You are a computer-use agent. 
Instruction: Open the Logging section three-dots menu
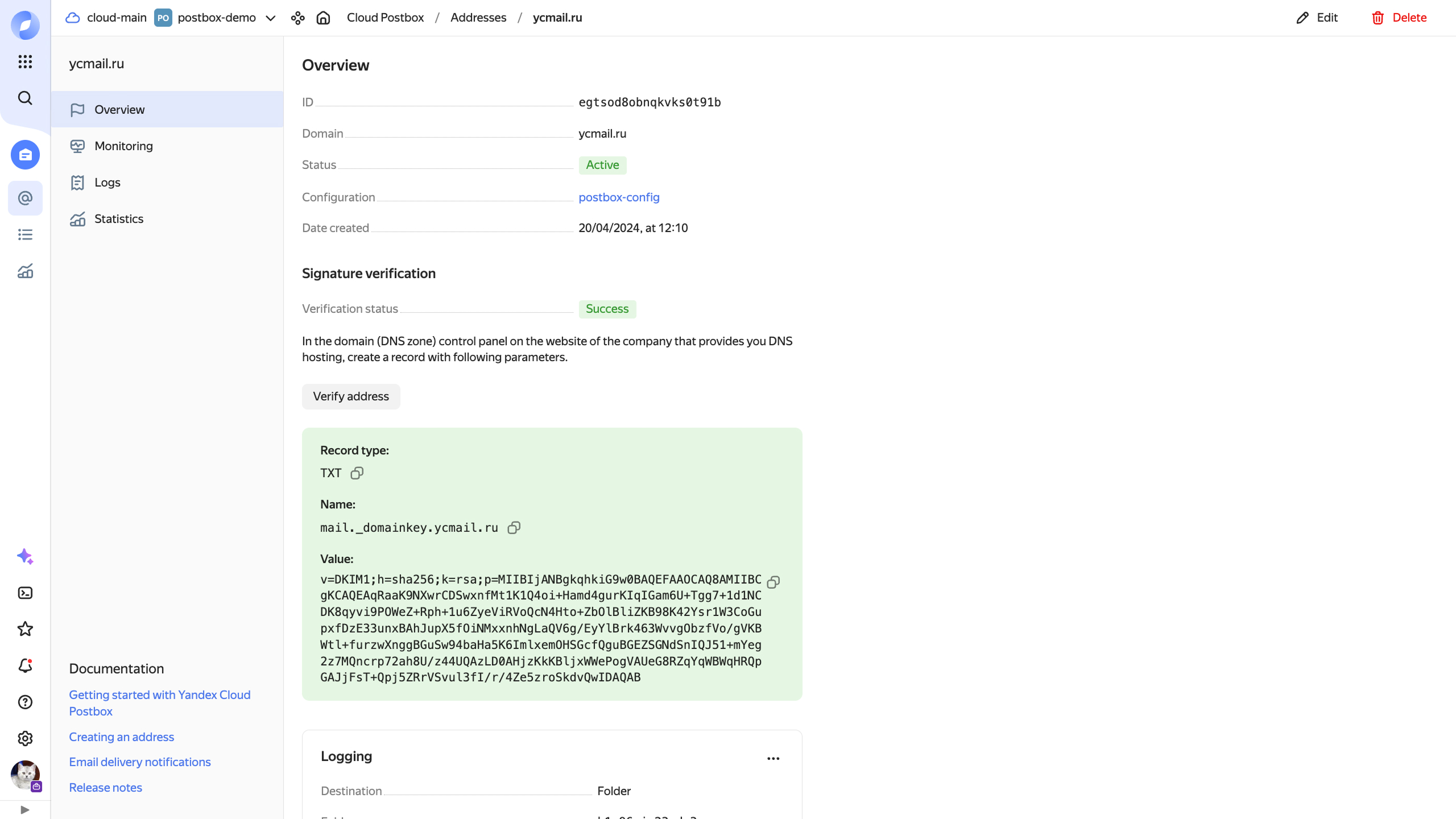pyautogui.click(x=773, y=758)
